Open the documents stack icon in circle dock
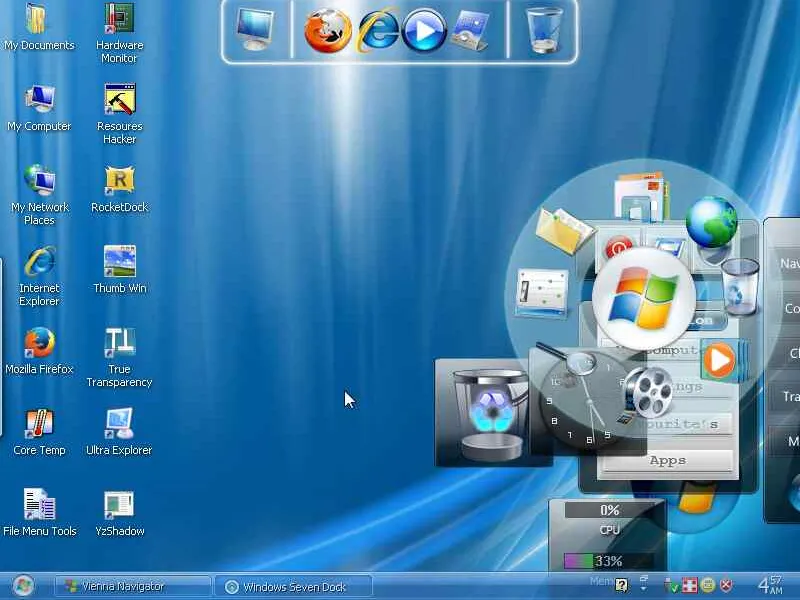Image resolution: width=800 pixels, height=600 pixels. pyautogui.click(x=641, y=196)
